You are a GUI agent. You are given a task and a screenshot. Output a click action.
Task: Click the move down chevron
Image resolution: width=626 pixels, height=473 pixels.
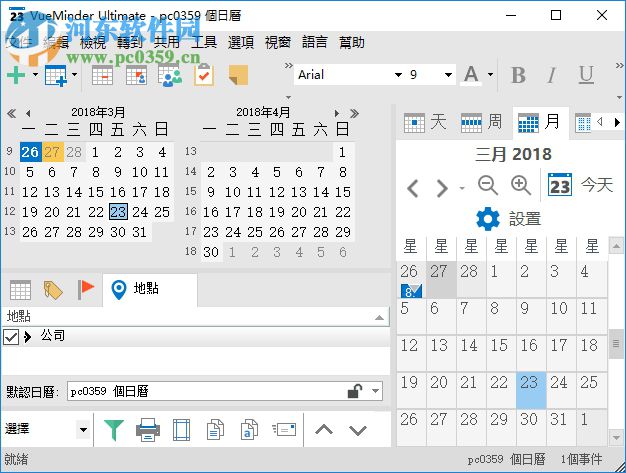click(x=357, y=430)
